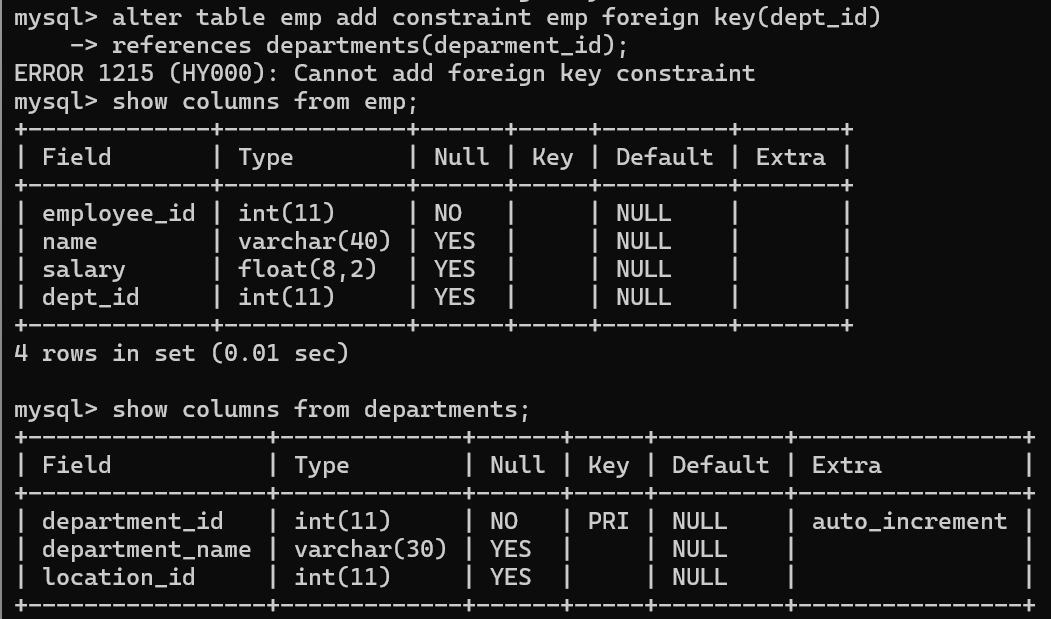Click the employee_id field in emp table
This screenshot has height=619, width=1051.
tap(119, 213)
